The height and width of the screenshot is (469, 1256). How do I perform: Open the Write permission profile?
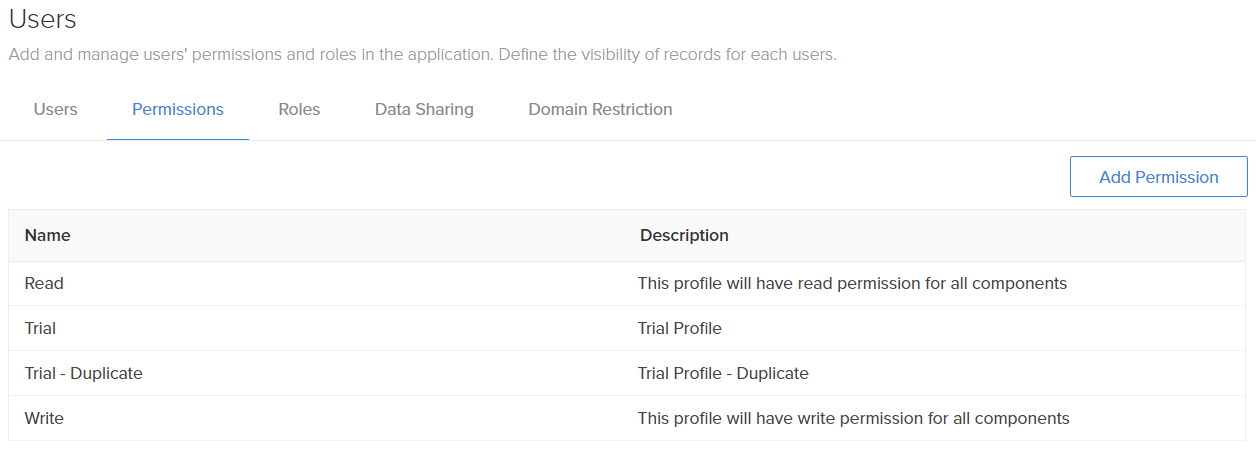click(44, 418)
